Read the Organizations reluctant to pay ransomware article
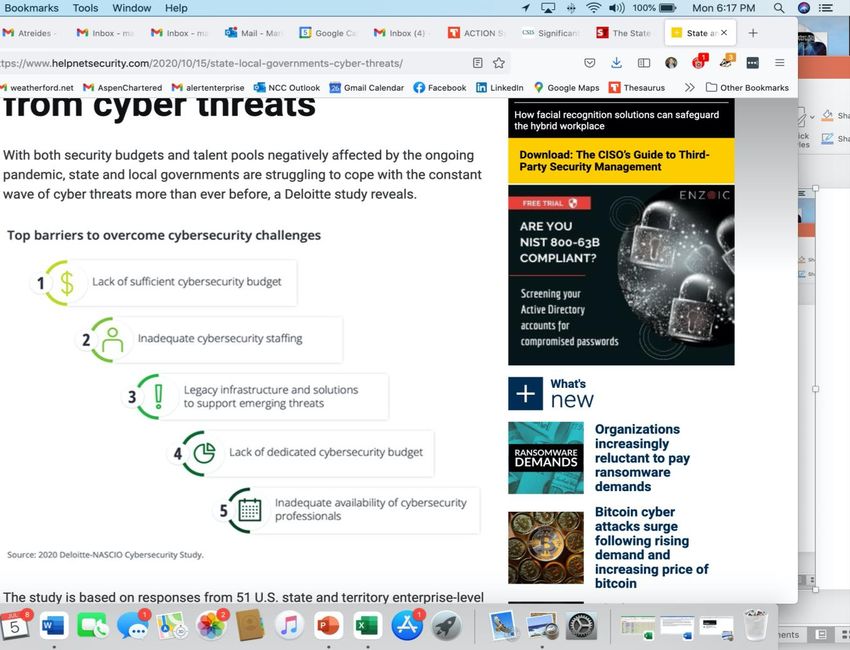 point(642,458)
